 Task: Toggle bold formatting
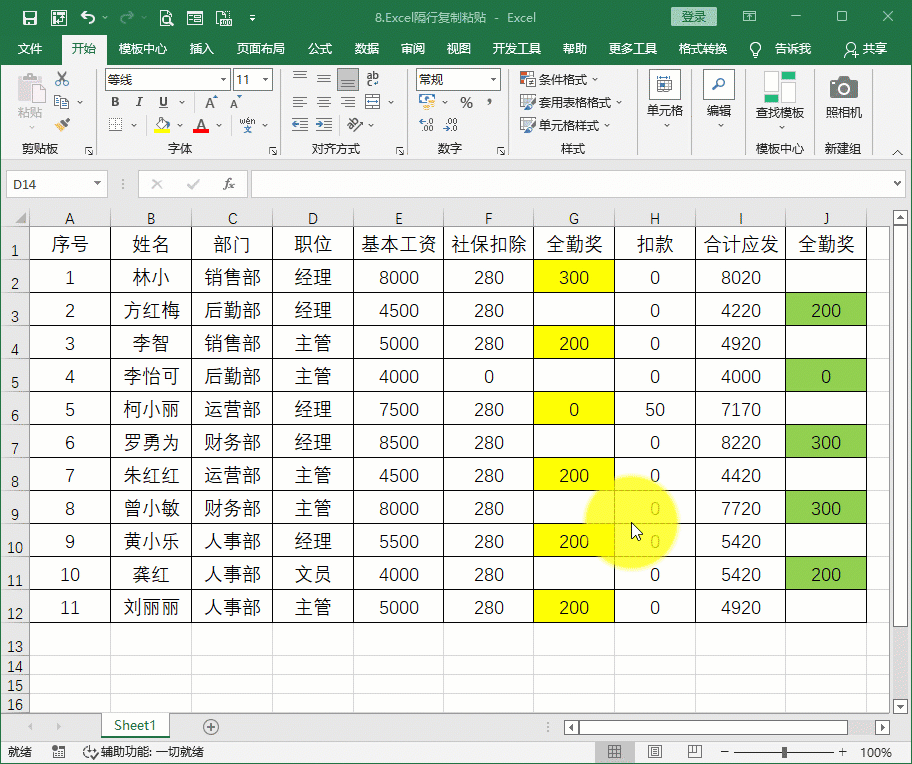(x=115, y=102)
